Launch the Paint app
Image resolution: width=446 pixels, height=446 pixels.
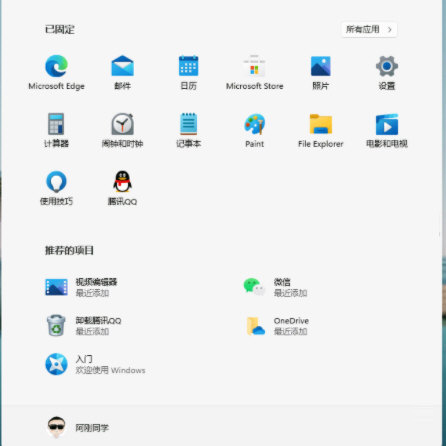pyautogui.click(x=254, y=130)
